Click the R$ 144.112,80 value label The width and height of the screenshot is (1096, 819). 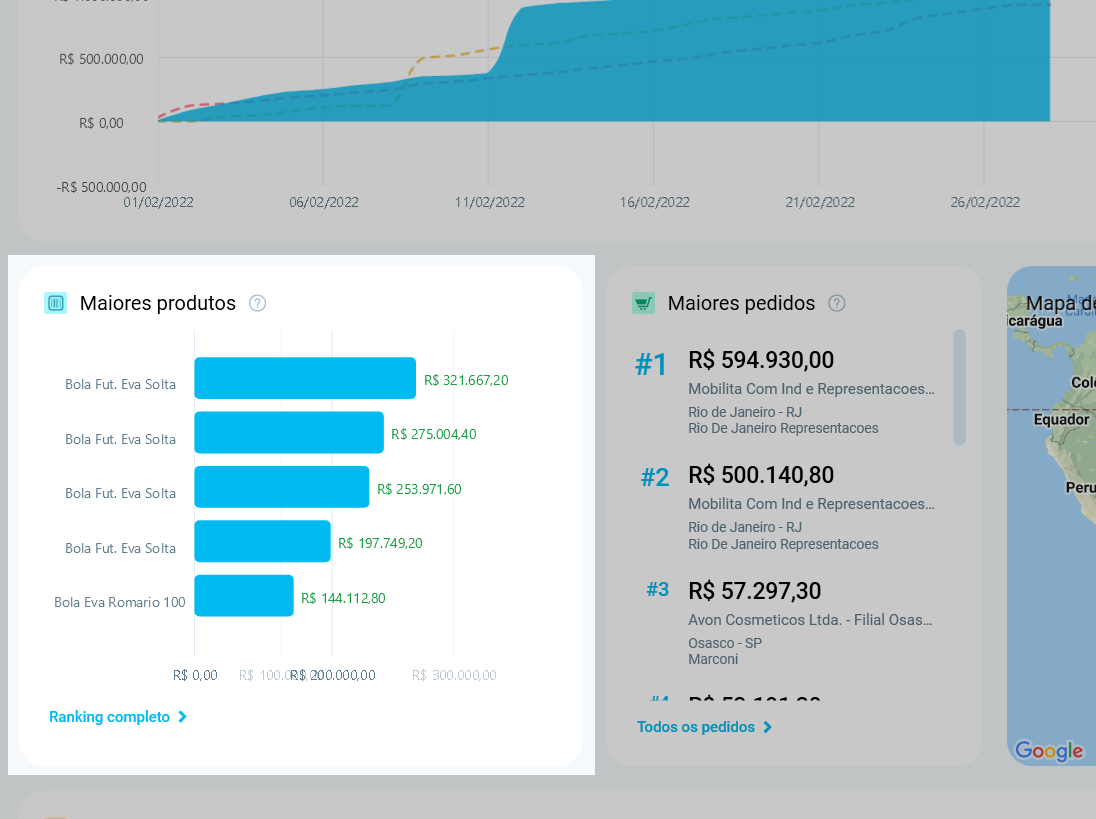coord(343,598)
